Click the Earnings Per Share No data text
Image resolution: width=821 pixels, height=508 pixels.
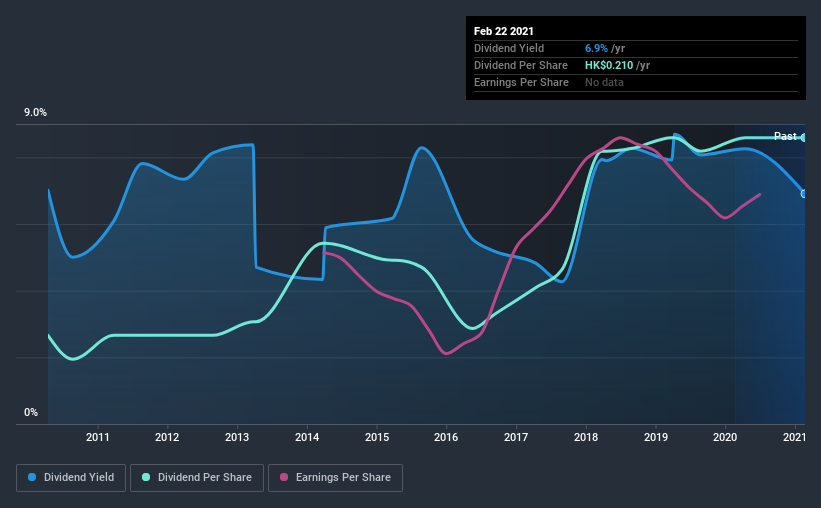[604, 82]
